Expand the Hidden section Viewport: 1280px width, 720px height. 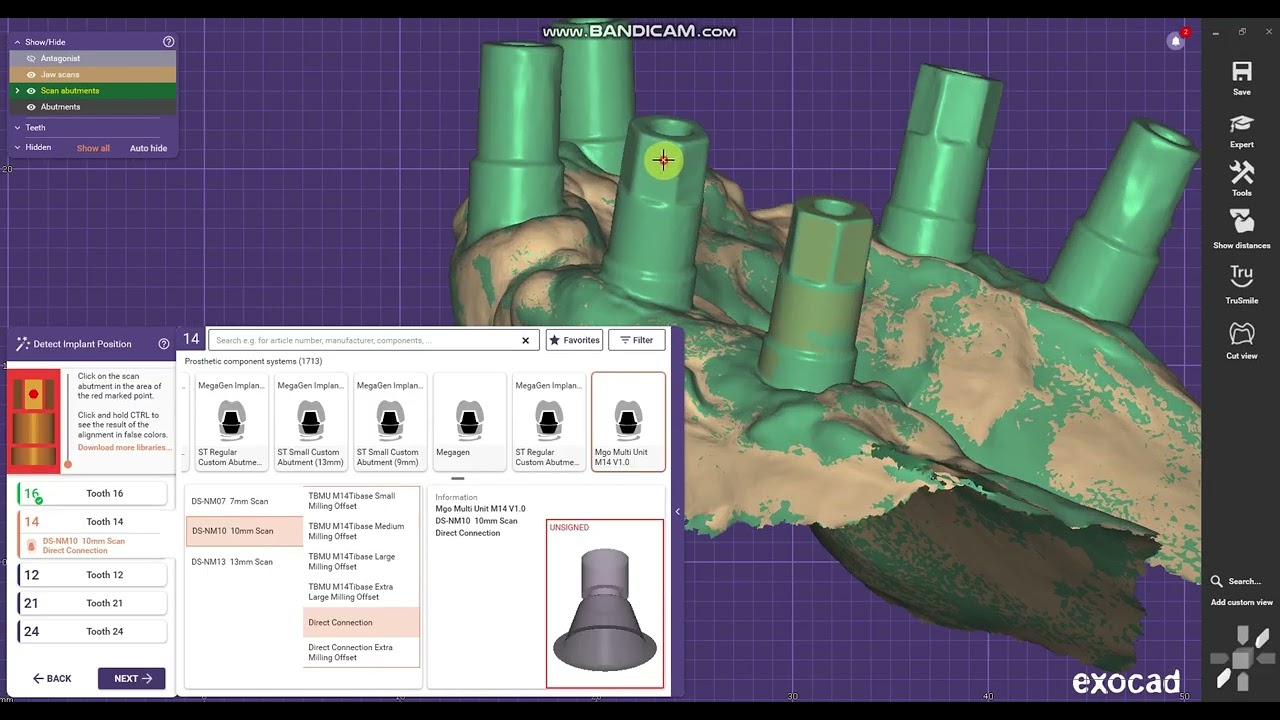pos(17,148)
